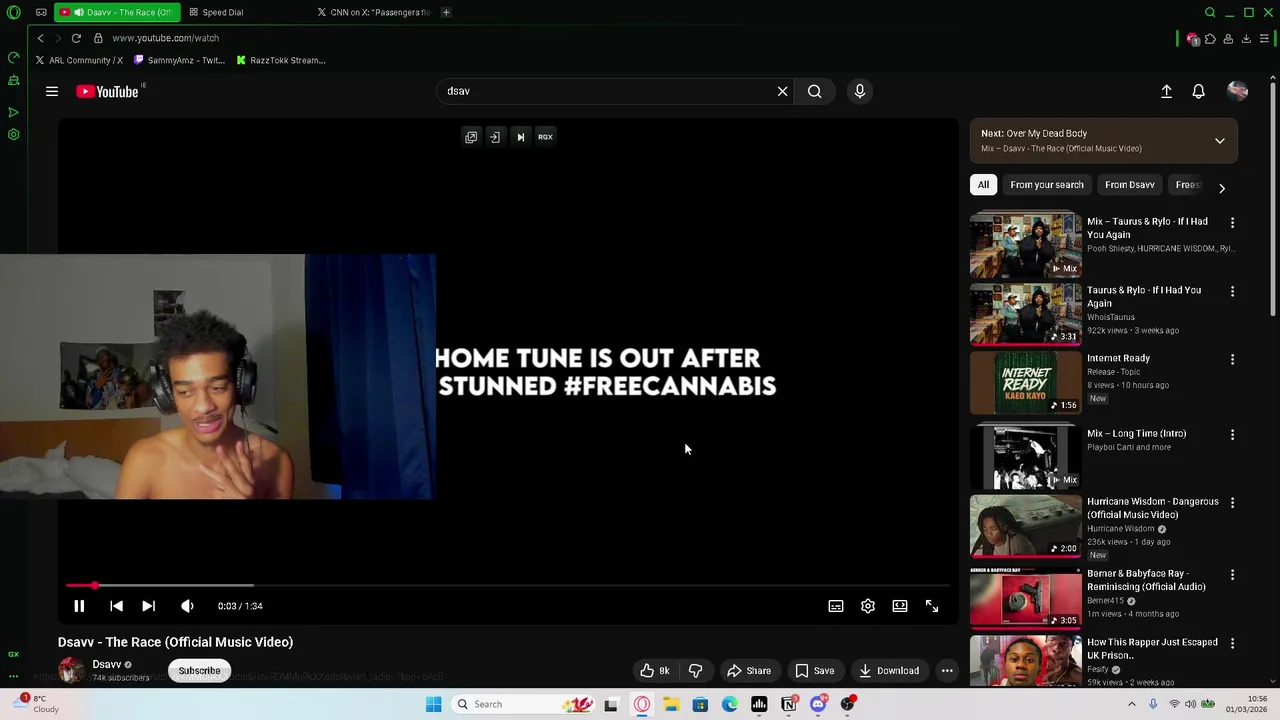Open options for Hurricane Wisdom - Dangerous

click(x=1232, y=503)
